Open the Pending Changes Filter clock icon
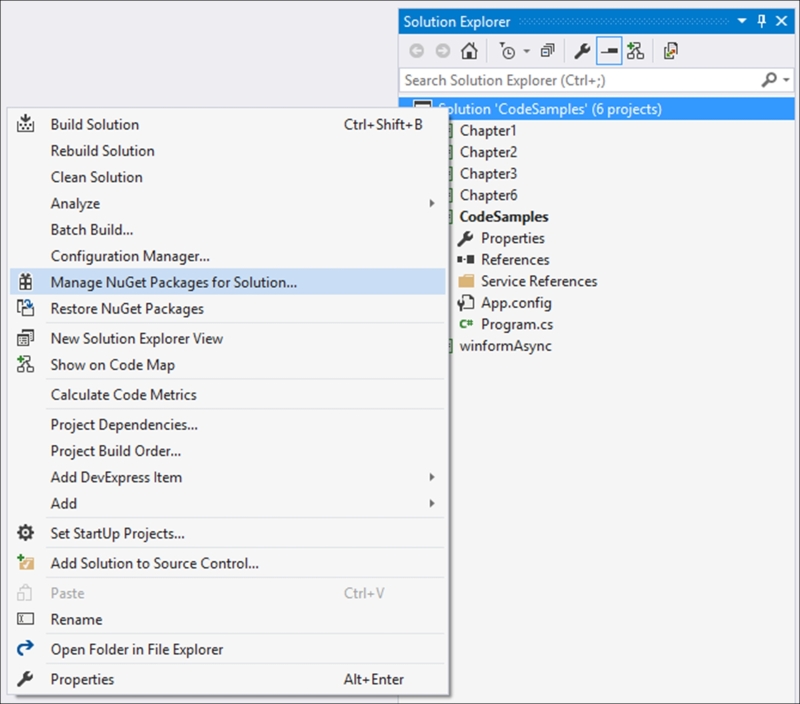The height and width of the screenshot is (704, 800). coord(507,51)
